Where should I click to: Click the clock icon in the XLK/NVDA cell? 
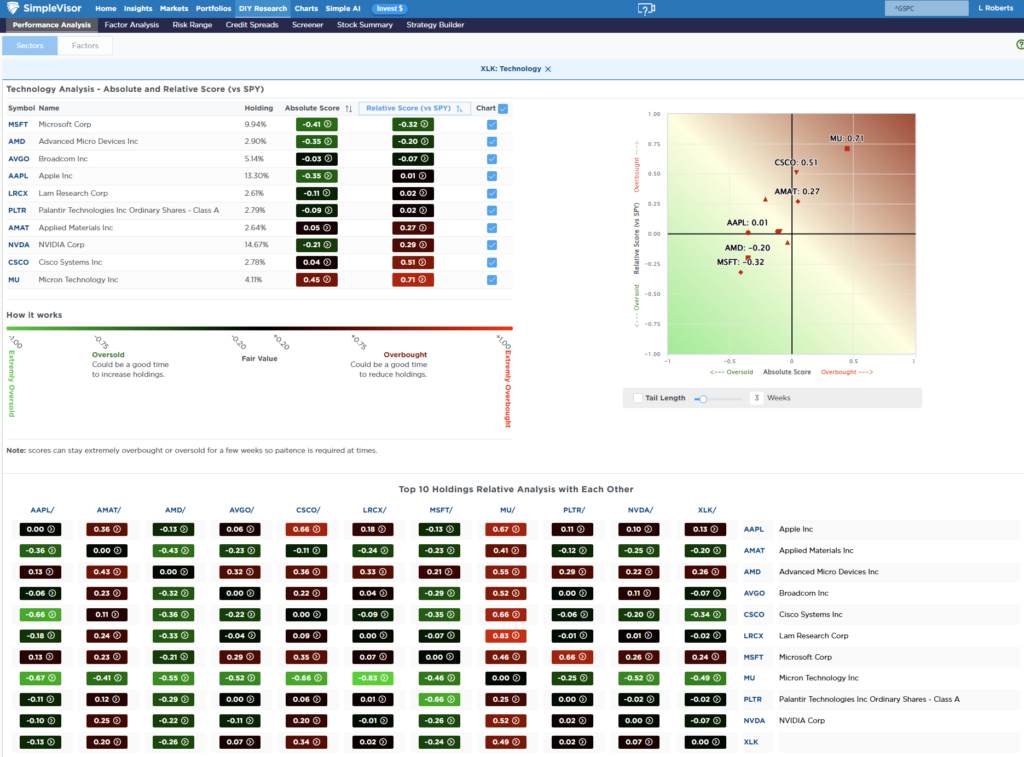717,720
